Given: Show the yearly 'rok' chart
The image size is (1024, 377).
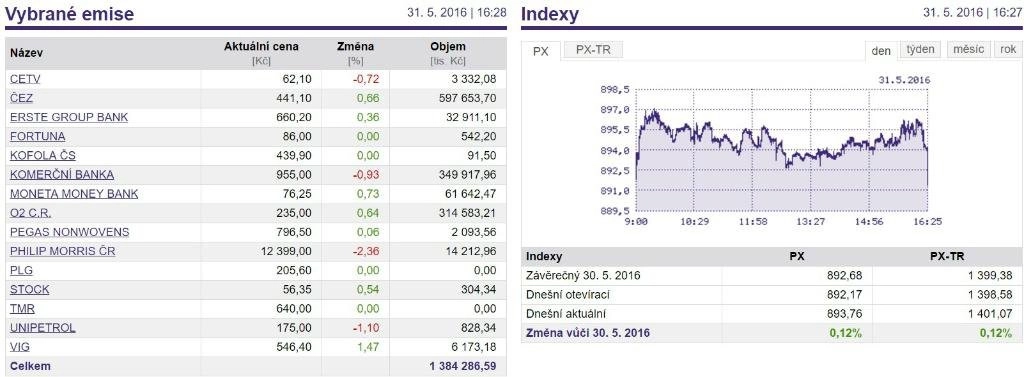Looking at the screenshot, I should [1007, 50].
